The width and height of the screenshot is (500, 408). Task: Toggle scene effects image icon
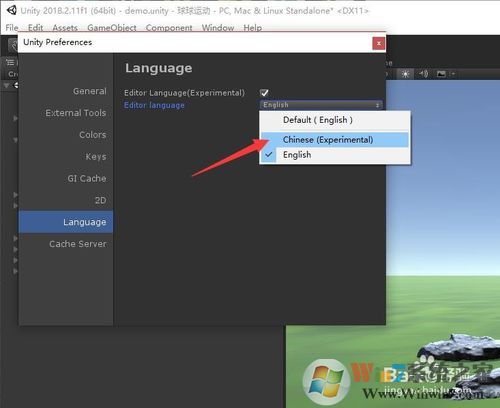(x=441, y=74)
